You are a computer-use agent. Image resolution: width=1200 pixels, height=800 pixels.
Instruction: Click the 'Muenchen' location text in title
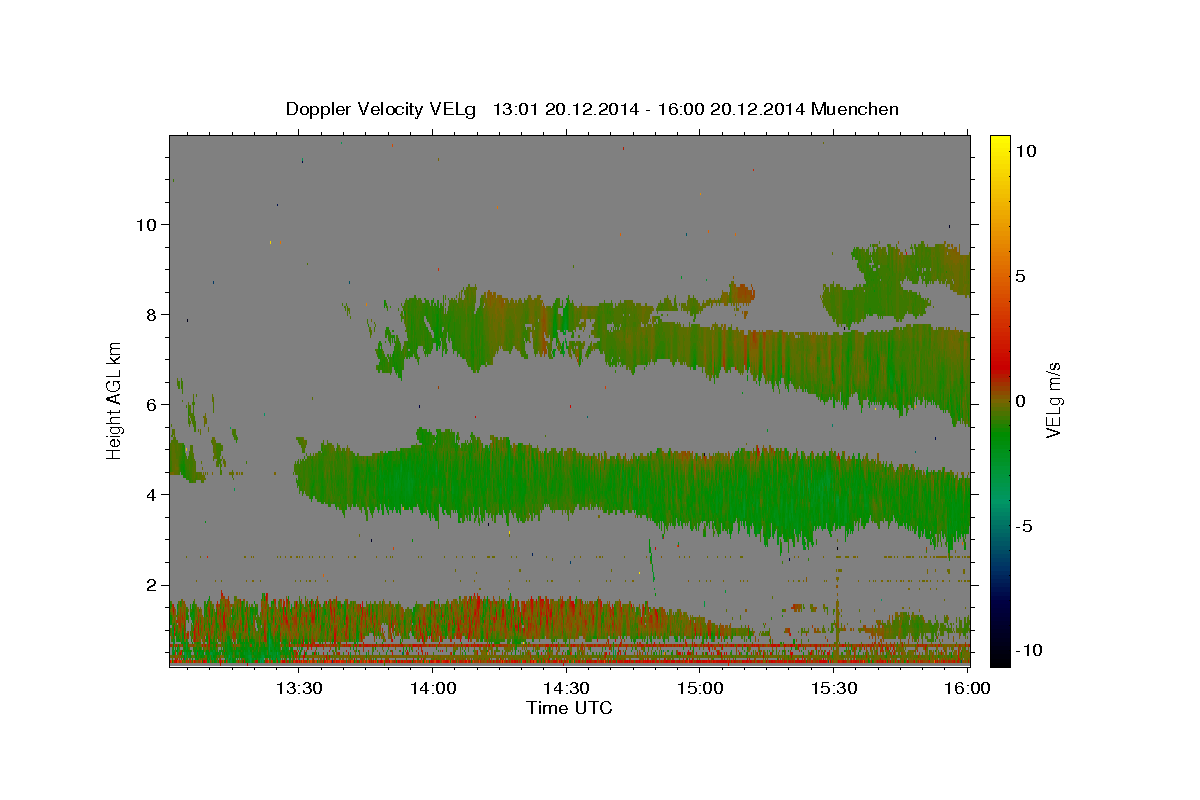click(x=855, y=109)
